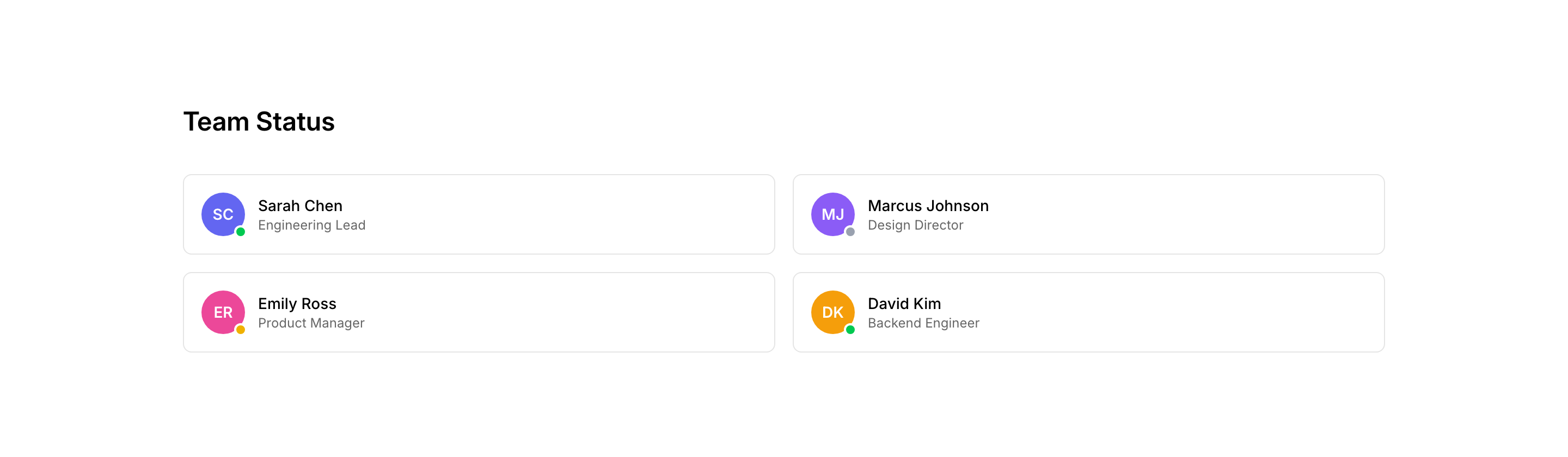Click the Backend Engineer role label

[x=923, y=323]
